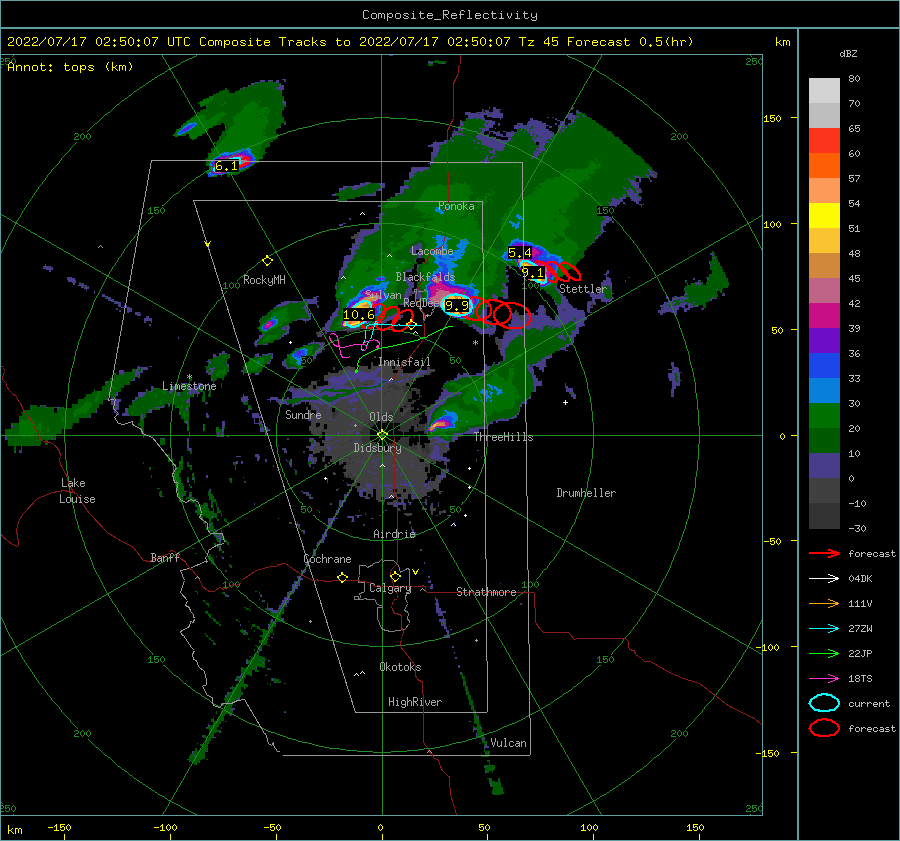The width and height of the screenshot is (900, 841).
Task: Click the 65 dBZ red color swatch
Action: [x=824, y=141]
